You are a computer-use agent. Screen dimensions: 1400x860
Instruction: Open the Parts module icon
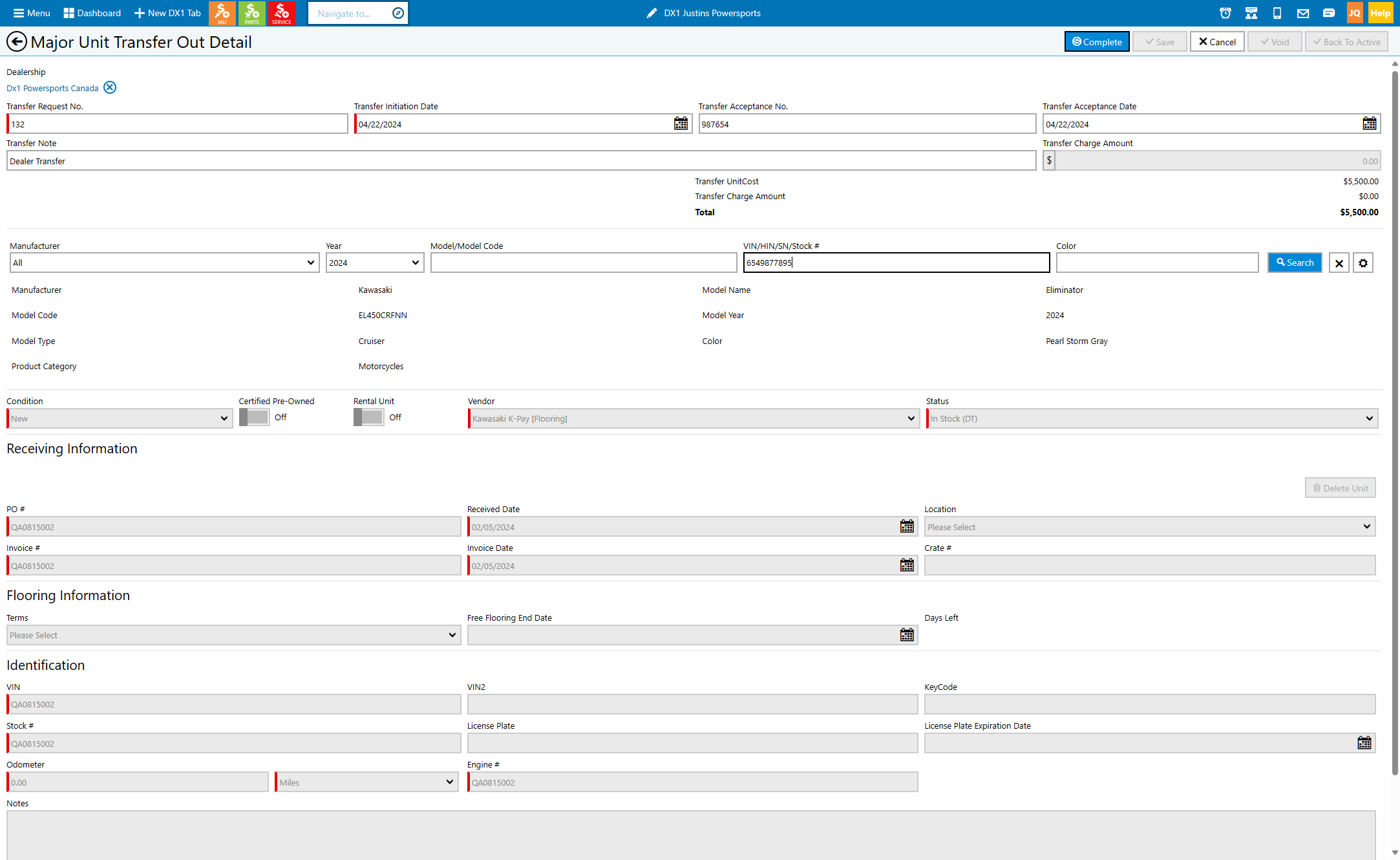point(251,13)
